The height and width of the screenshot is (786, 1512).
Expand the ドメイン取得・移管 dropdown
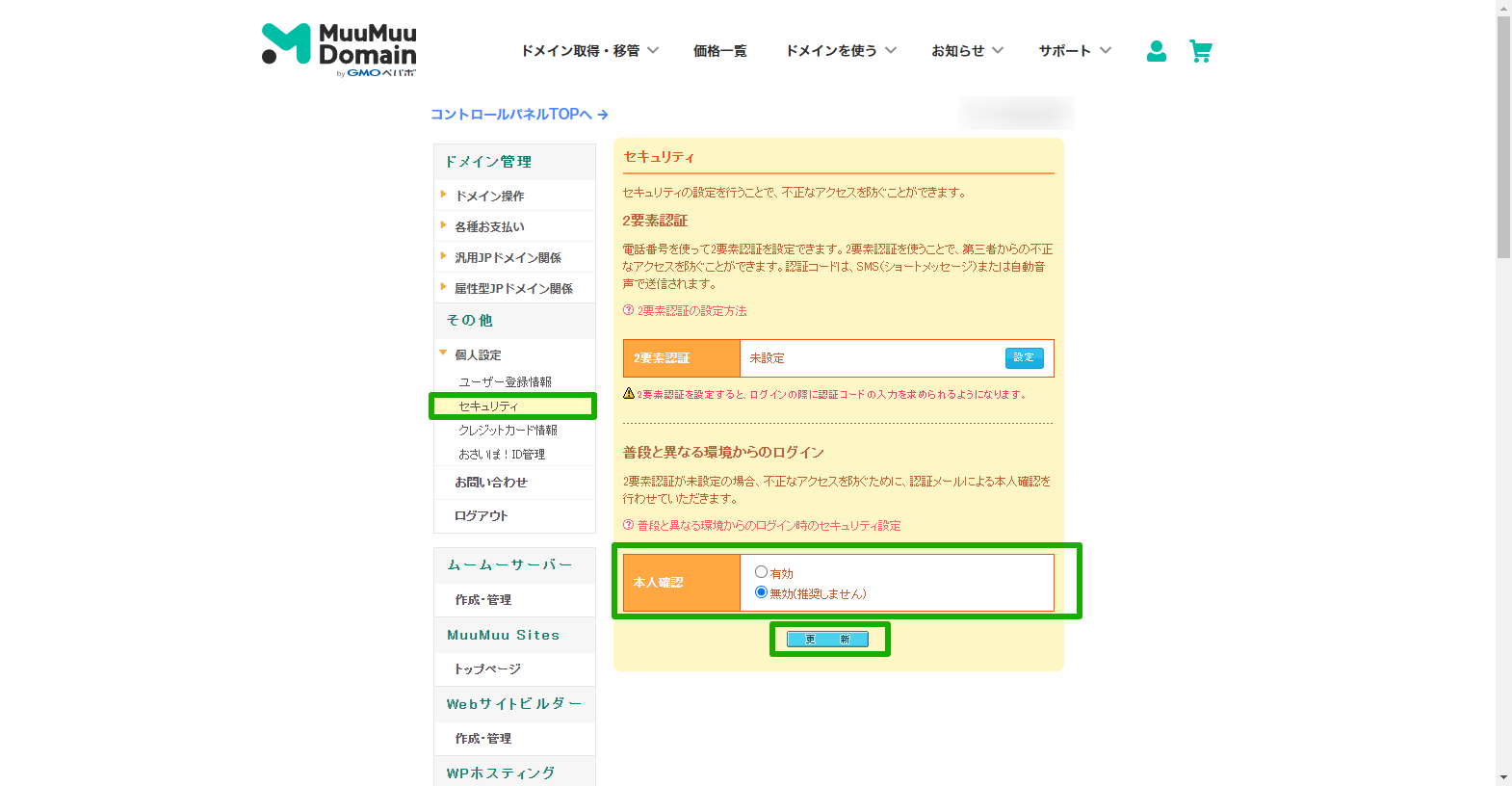pyautogui.click(x=589, y=51)
